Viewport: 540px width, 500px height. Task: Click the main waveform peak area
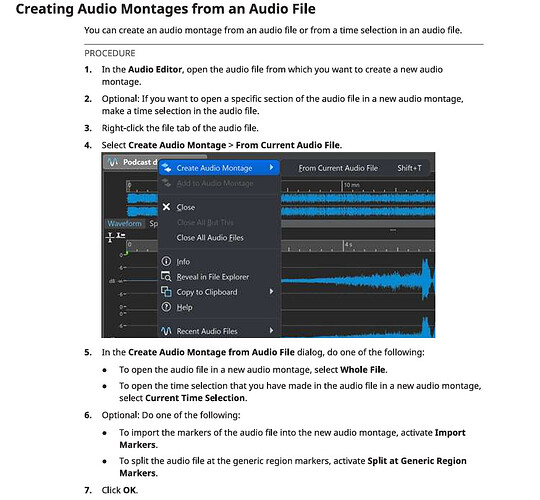[426, 280]
